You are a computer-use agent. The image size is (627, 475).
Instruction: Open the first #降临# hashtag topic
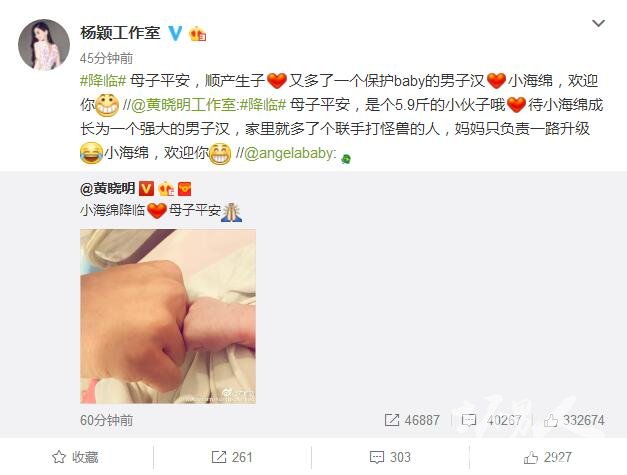[103, 81]
